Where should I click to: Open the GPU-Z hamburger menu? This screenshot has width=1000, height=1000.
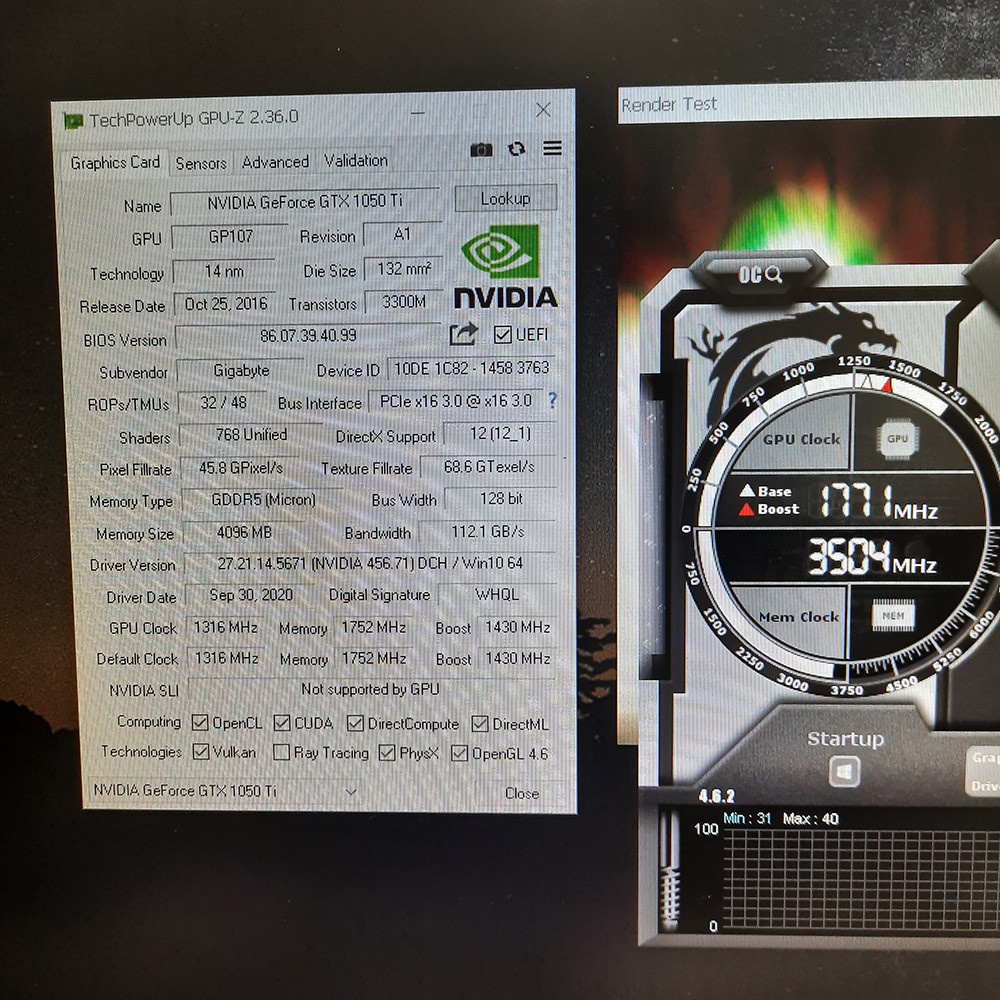pyautogui.click(x=552, y=149)
